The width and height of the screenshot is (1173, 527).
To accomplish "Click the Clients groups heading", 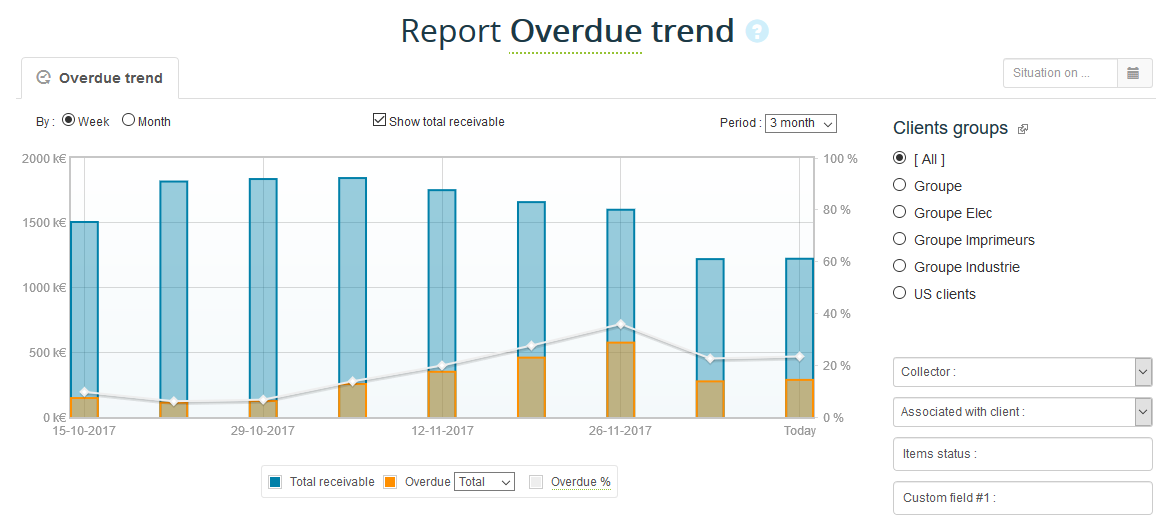I will [x=950, y=128].
